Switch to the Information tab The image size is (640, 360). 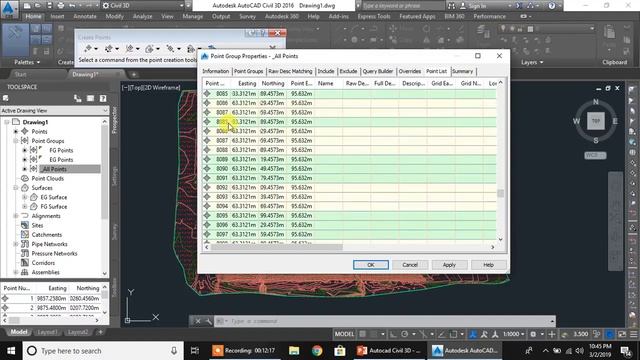coord(216,71)
